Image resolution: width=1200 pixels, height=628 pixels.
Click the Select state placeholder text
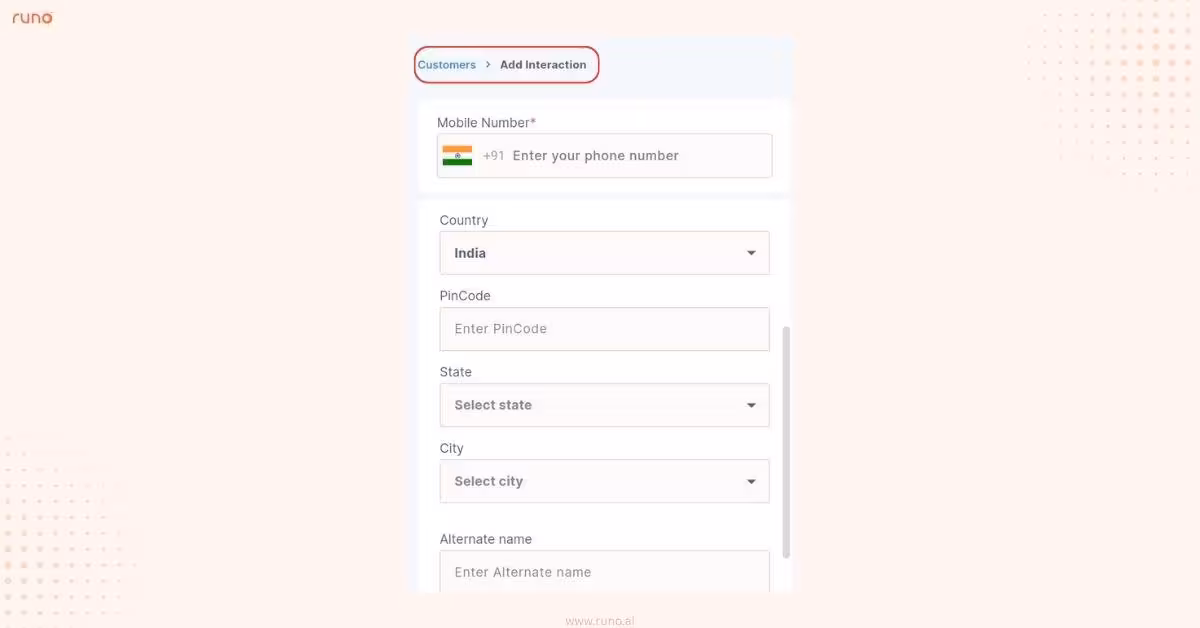click(x=492, y=405)
